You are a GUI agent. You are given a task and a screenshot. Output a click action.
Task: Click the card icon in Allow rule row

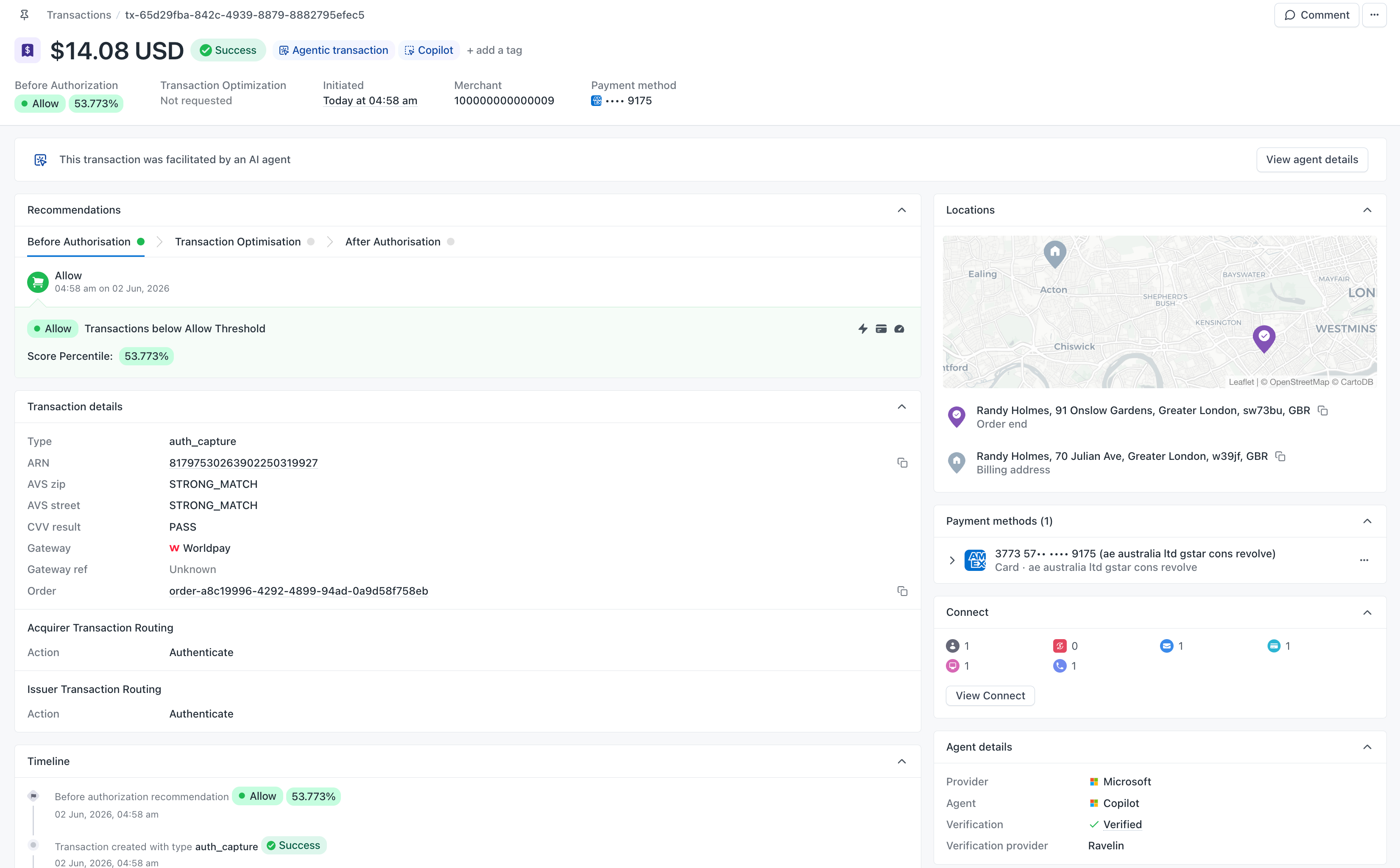881,328
